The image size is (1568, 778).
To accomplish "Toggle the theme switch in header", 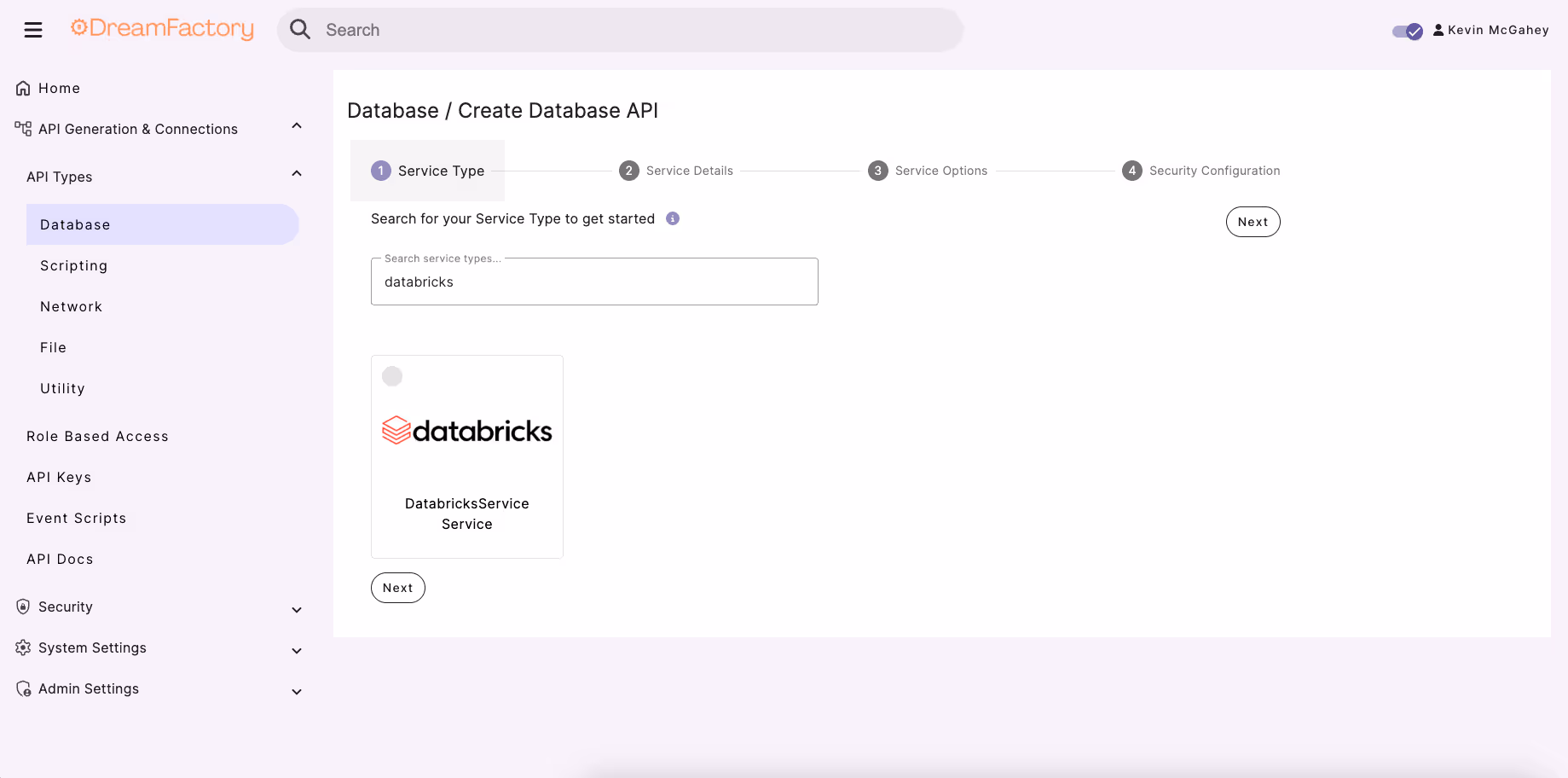I will point(1407,32).
